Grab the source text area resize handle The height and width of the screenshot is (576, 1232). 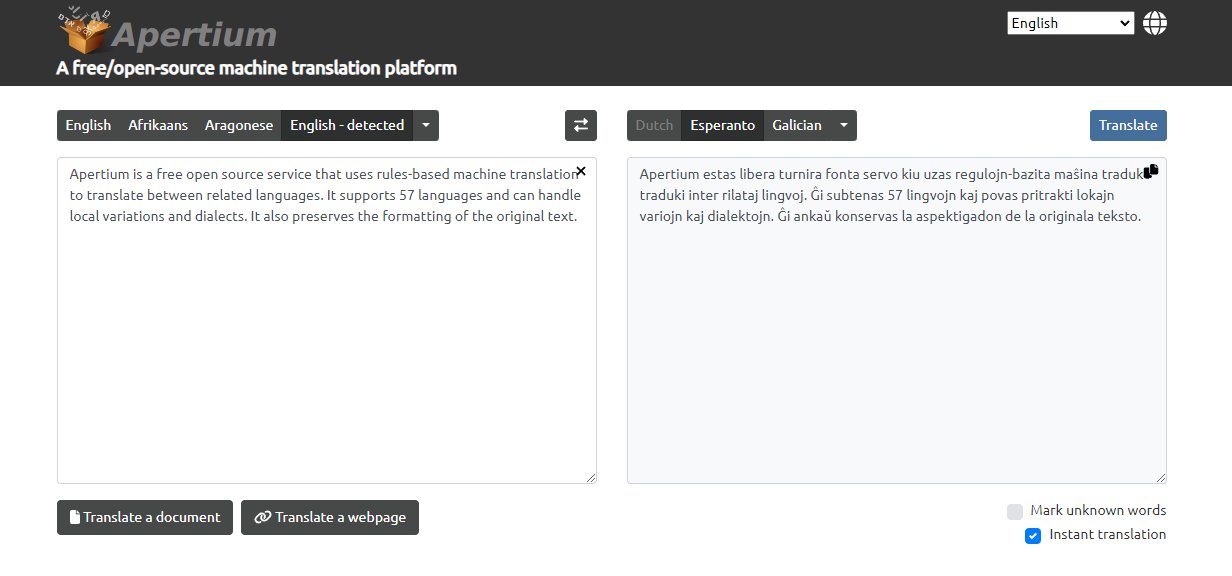point(591,478)
